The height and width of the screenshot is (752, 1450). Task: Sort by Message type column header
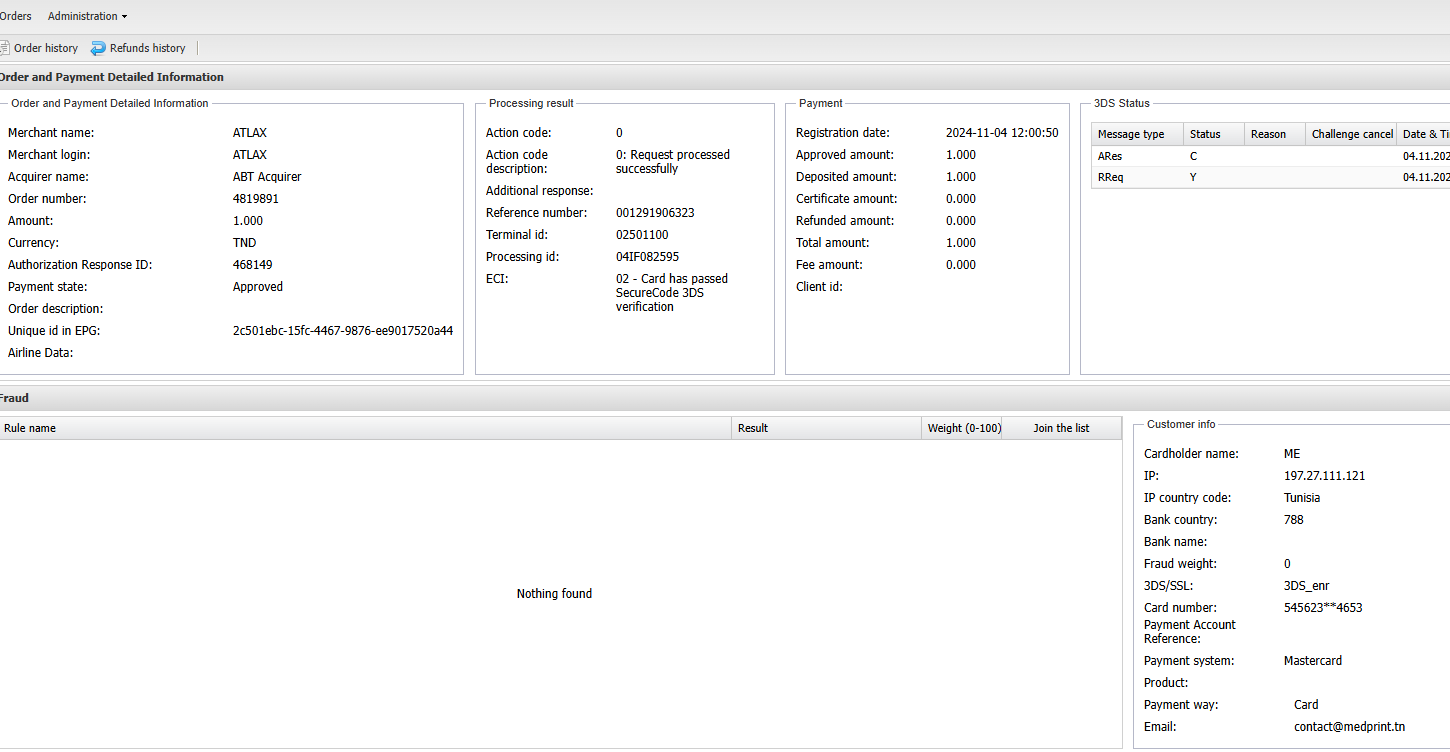tap(1131, 134)
